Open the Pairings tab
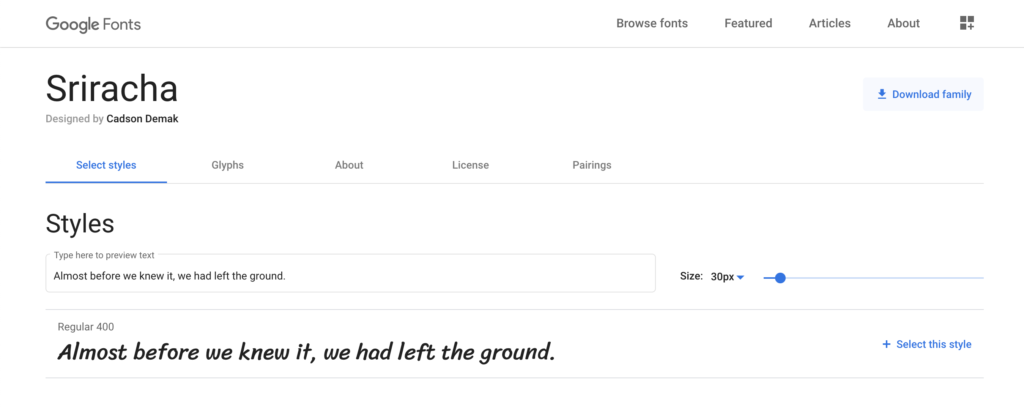1024x417 pixels. click(x=592, y=165)
